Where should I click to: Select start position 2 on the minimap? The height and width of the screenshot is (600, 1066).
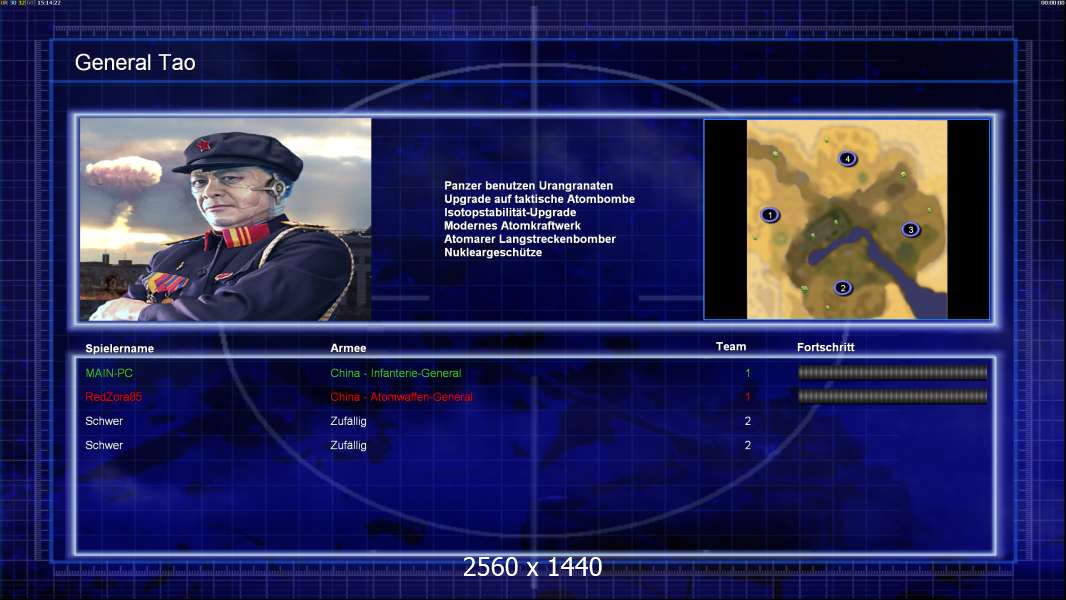(843, 288)
